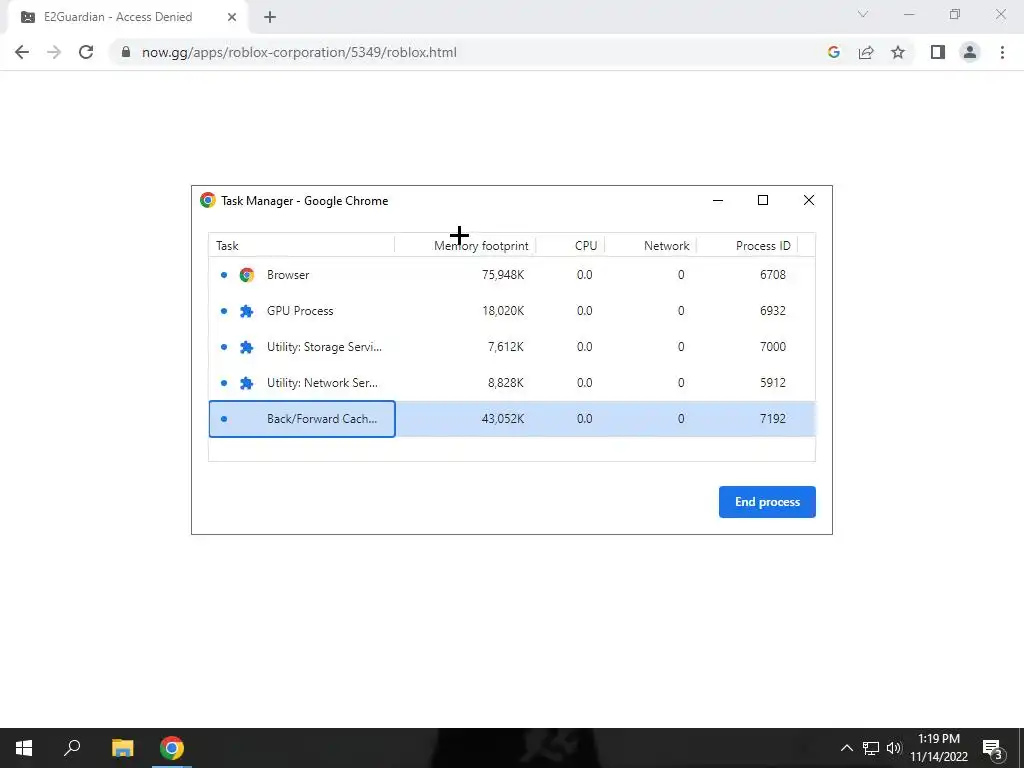Click memory value 43,052K
The width and height of the screenshot is (1024, 768).
(503, 419)
